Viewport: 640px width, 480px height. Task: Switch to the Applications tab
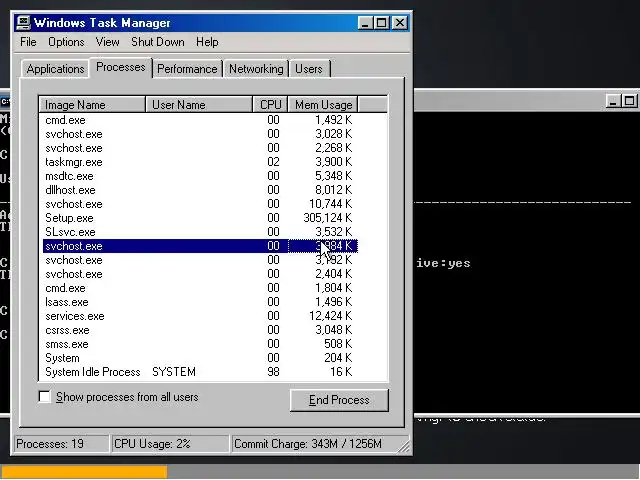coord(55,69)
